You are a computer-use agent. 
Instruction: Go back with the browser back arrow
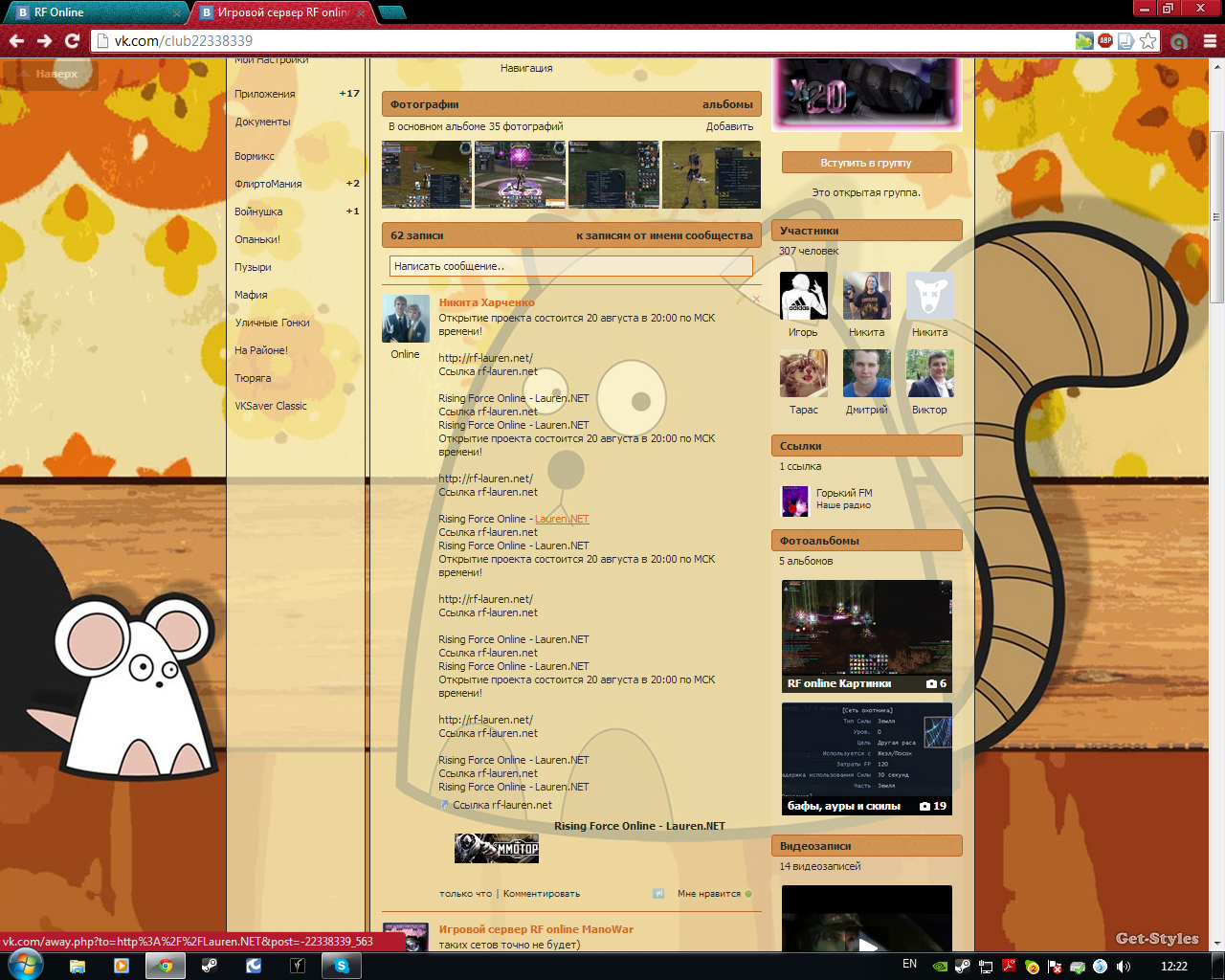coord(16,41)
